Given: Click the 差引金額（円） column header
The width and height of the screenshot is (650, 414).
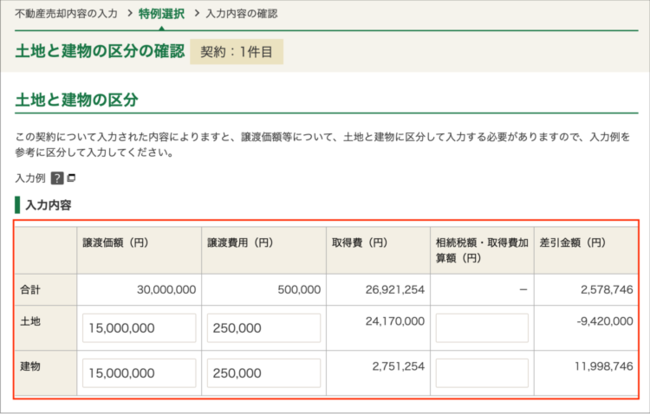Looking at the screenshot, I should click(x=574, y=243).
